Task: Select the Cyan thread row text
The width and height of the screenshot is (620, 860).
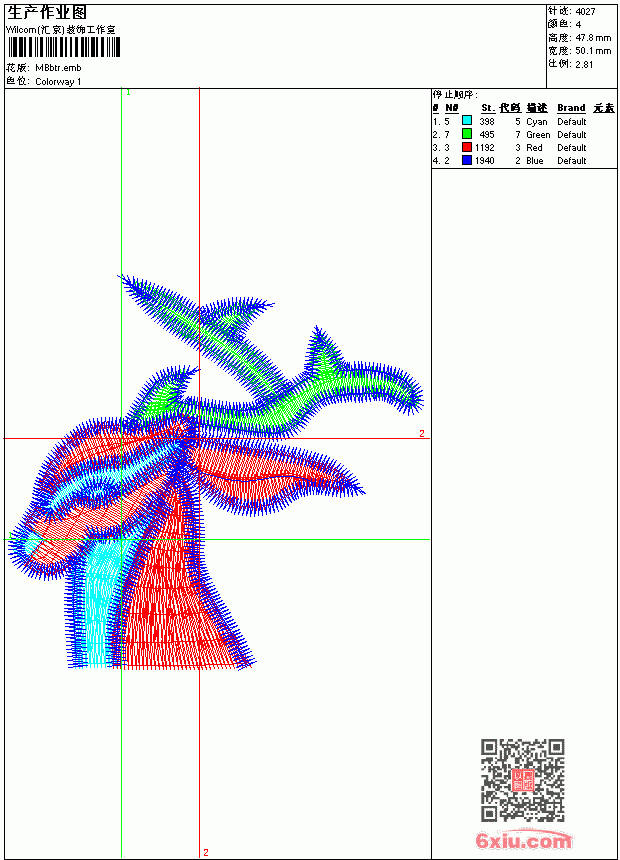Action: pyautogui.click(x=509, y=121)
